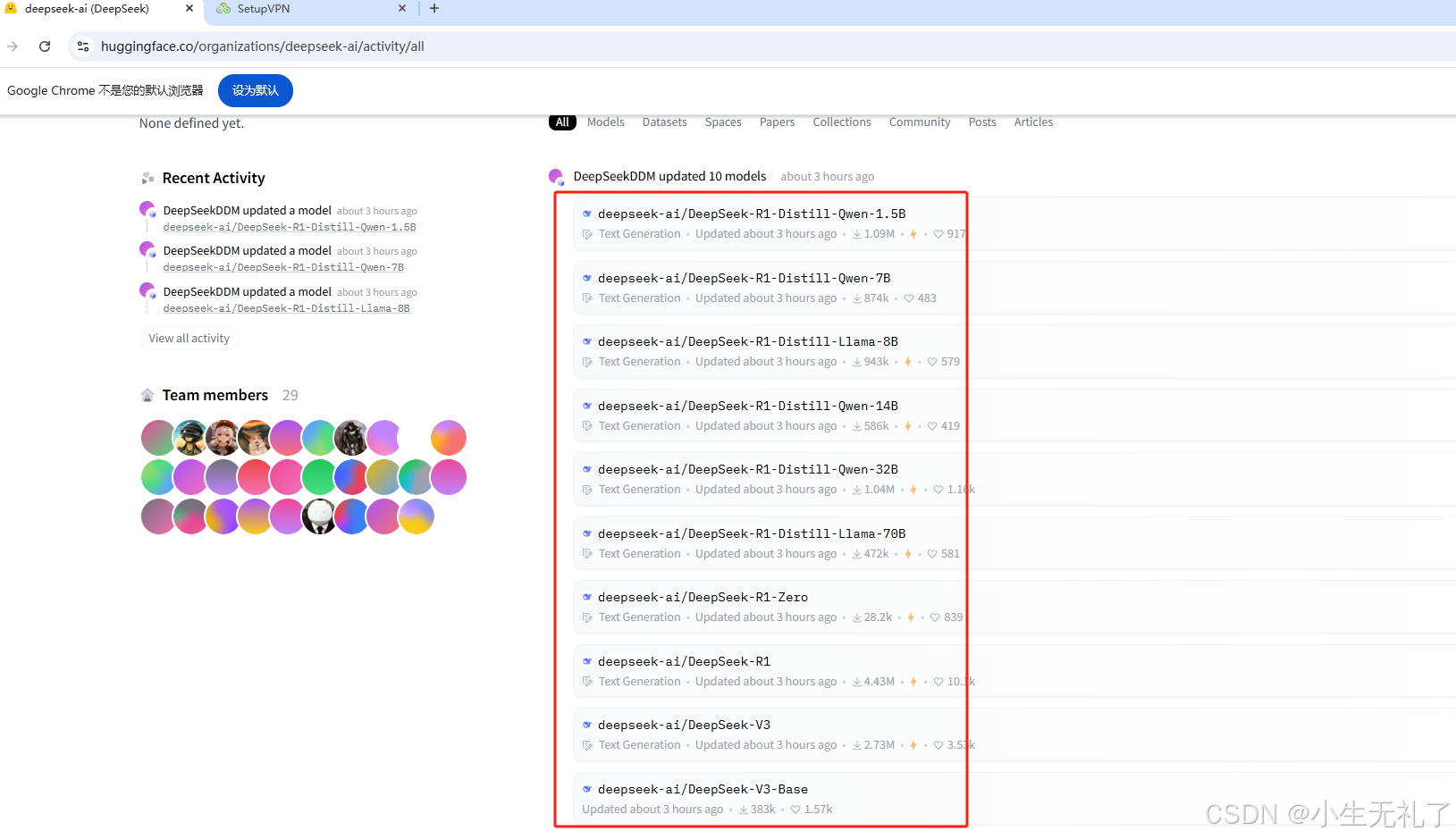The height and width of the screenshot is (839, 1456).
Task: Open a new tab with the plus icon
Action: [x=434, y=8]
